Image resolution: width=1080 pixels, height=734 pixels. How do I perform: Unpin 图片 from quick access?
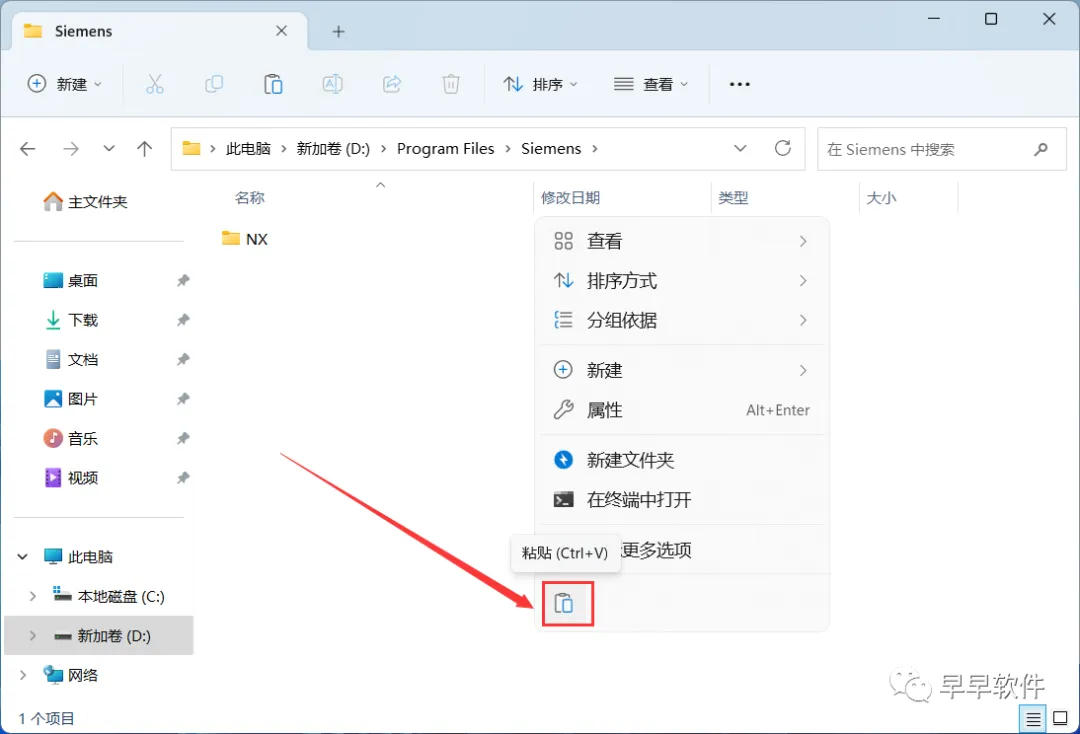[x=183, y=399]
